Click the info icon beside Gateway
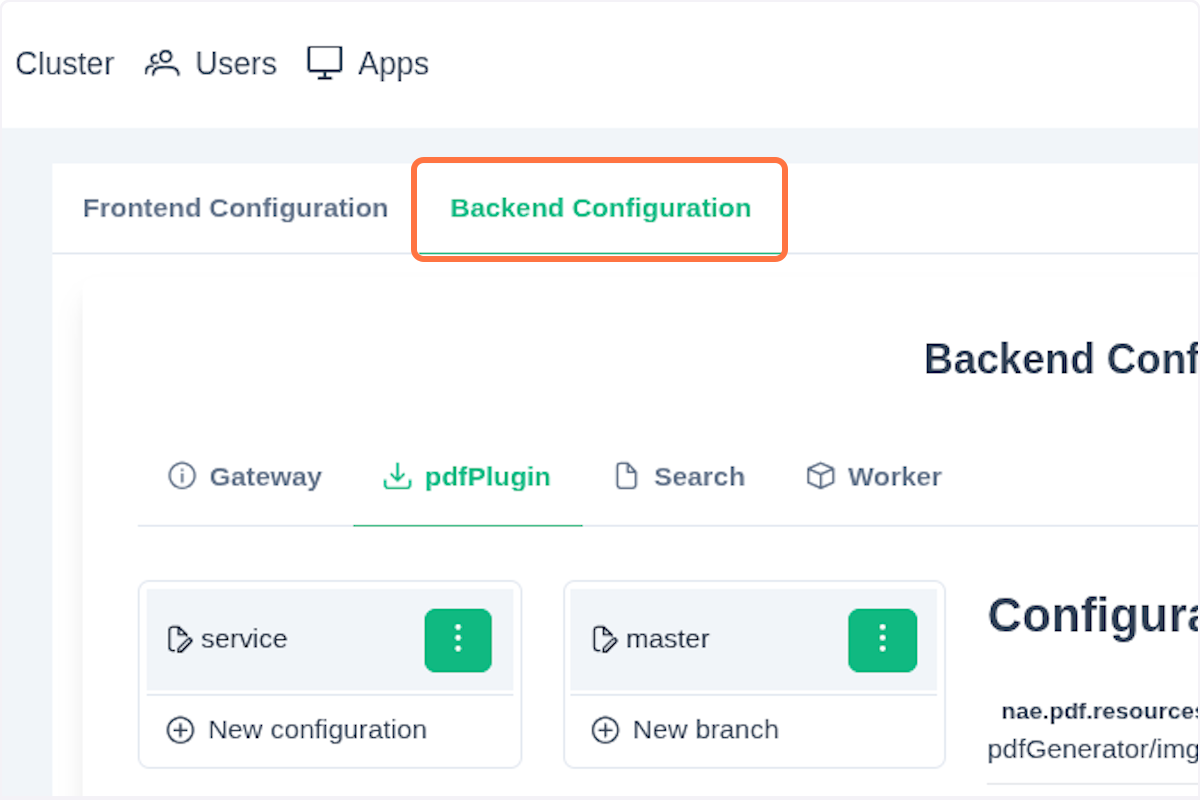Viewport: 1200px width, 800px height. pyautogui.click(x=182, y=477)
